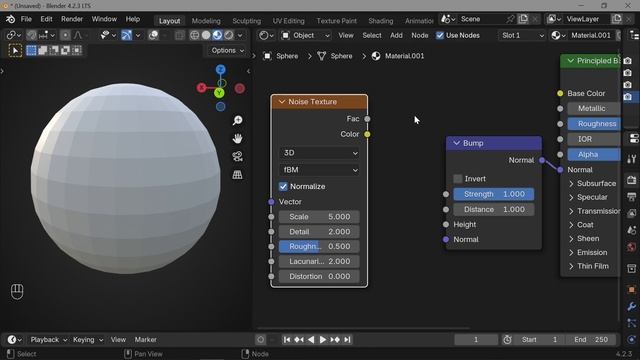Open the Modifiers wrench properties tab
This screenshot has width=640, height=360.
[x=631, y=307]
